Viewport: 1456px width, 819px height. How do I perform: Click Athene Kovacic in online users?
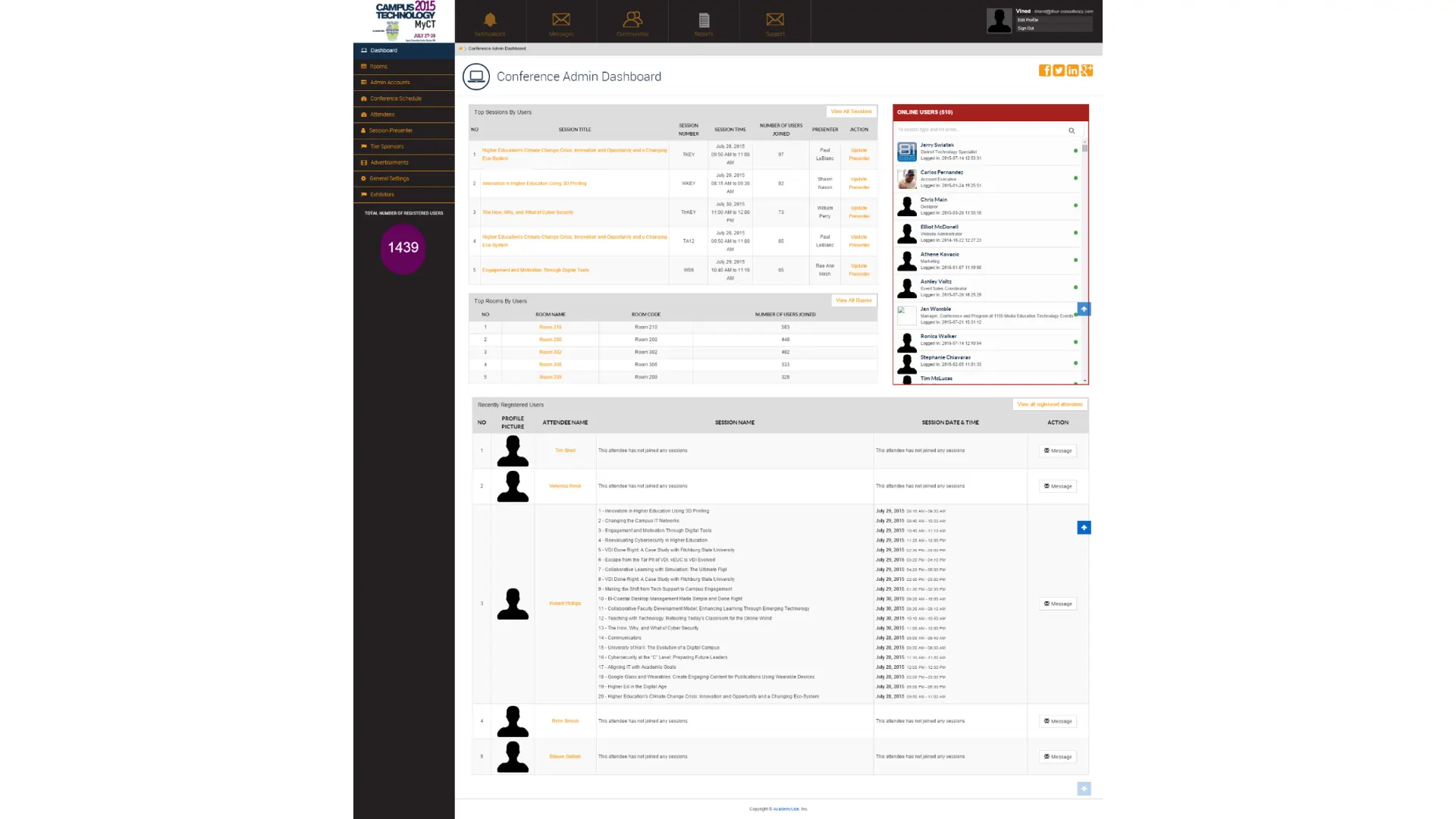point(940,254)
